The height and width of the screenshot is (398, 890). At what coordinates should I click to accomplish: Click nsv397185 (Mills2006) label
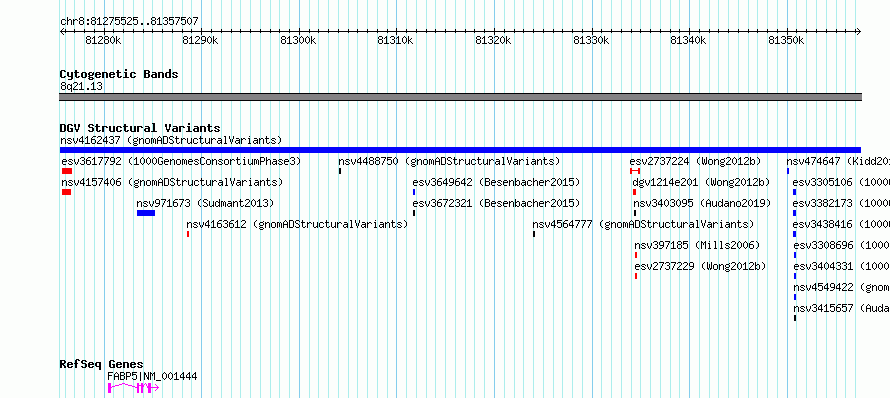(697, 245)
